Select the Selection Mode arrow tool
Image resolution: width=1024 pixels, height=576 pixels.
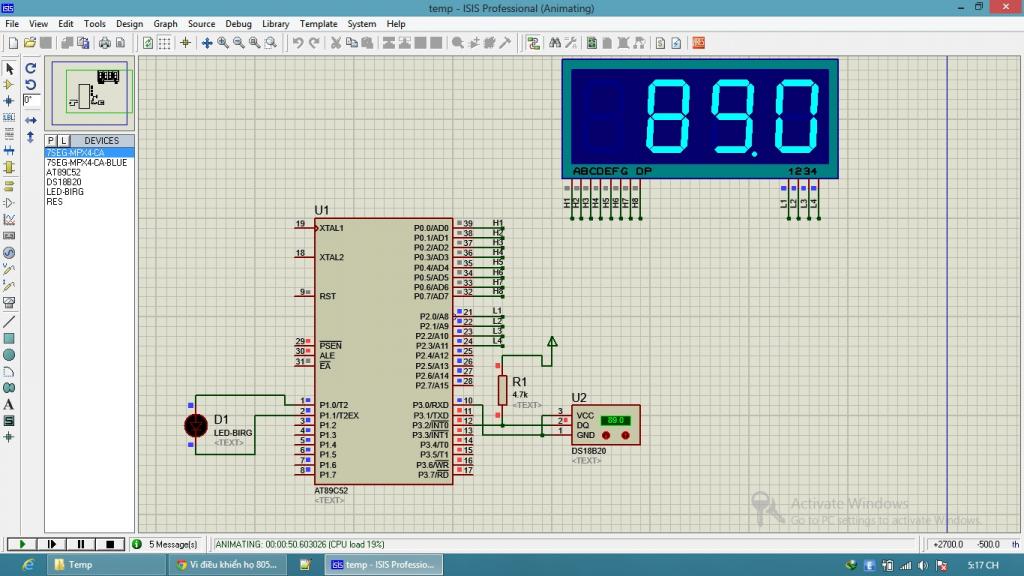9,69
